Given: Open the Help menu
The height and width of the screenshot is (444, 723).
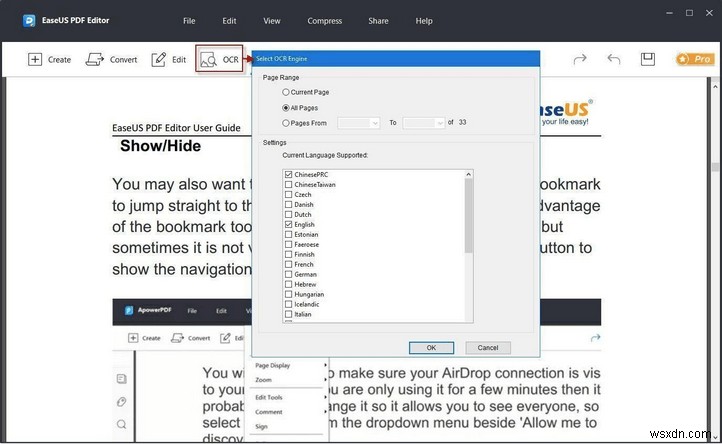Looking at the screenshot, I should pos(424,21).
